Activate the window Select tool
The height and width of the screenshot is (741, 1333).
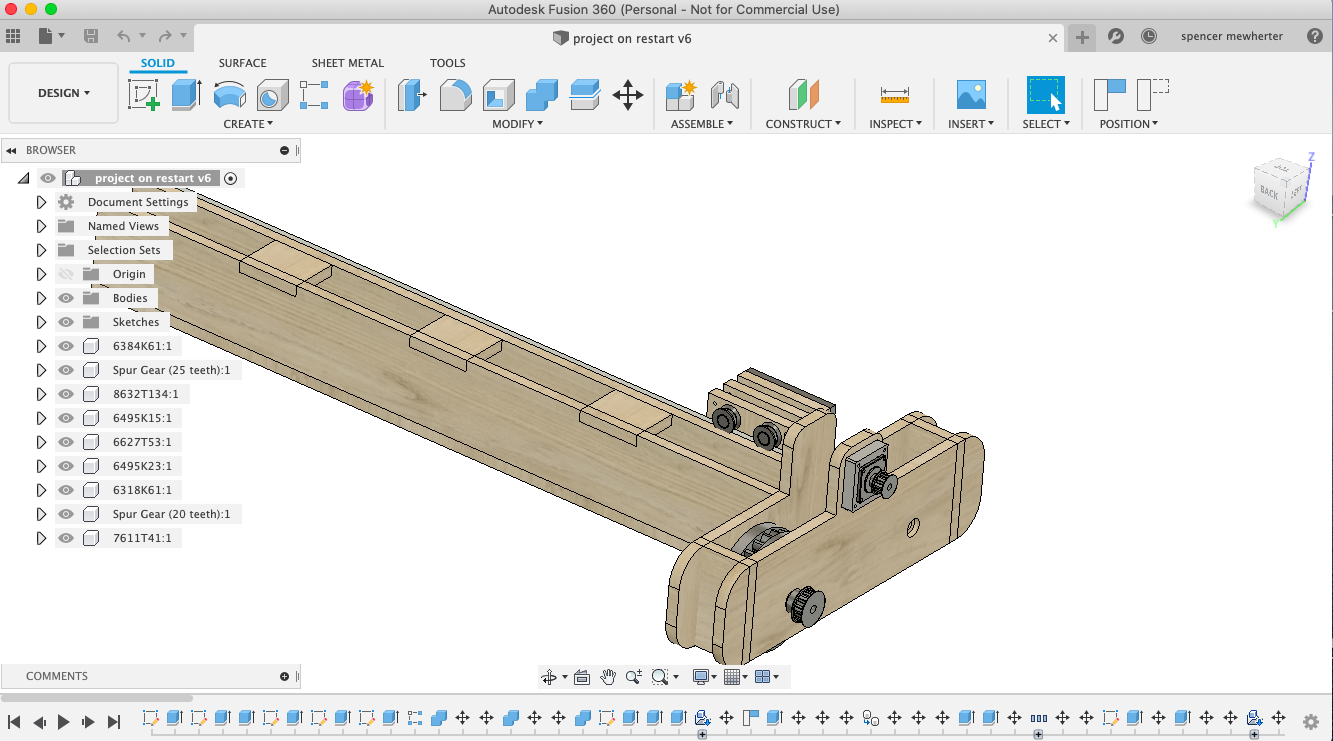[1046, 95]
